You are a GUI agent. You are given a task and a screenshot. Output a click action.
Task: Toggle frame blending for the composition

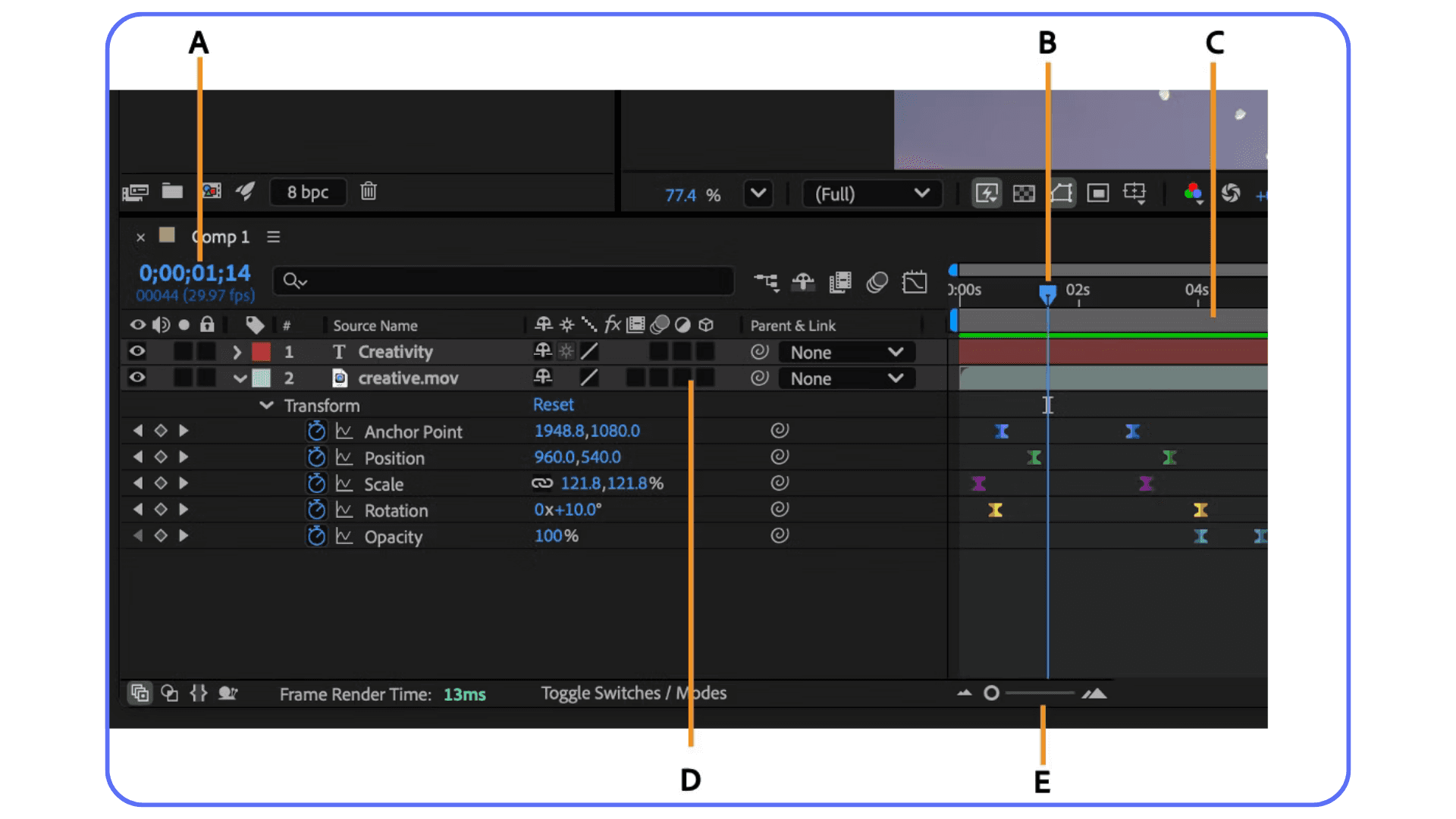[839, 282]
